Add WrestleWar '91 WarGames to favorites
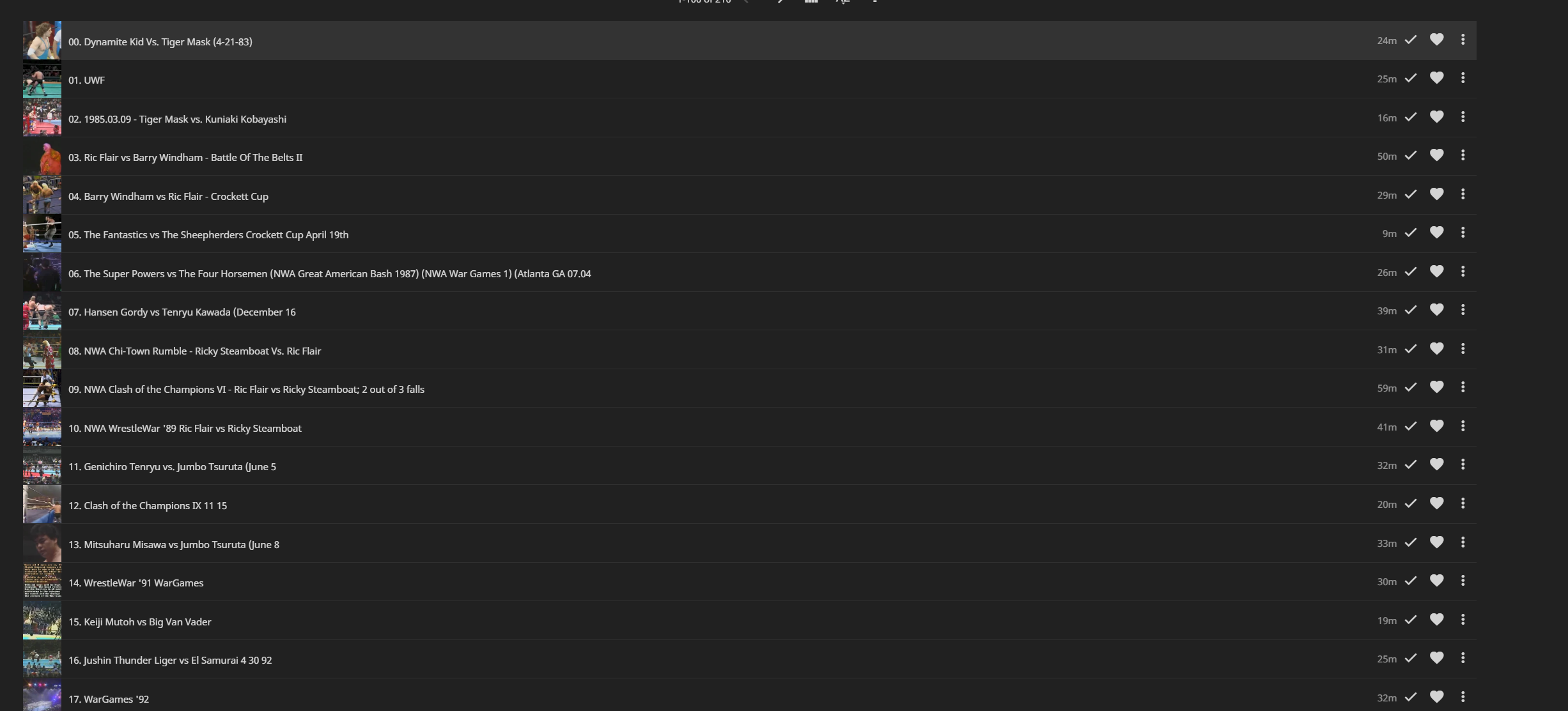Image resolution: width=1568 pixels, height=711 pixels. tap(1436, 581)
